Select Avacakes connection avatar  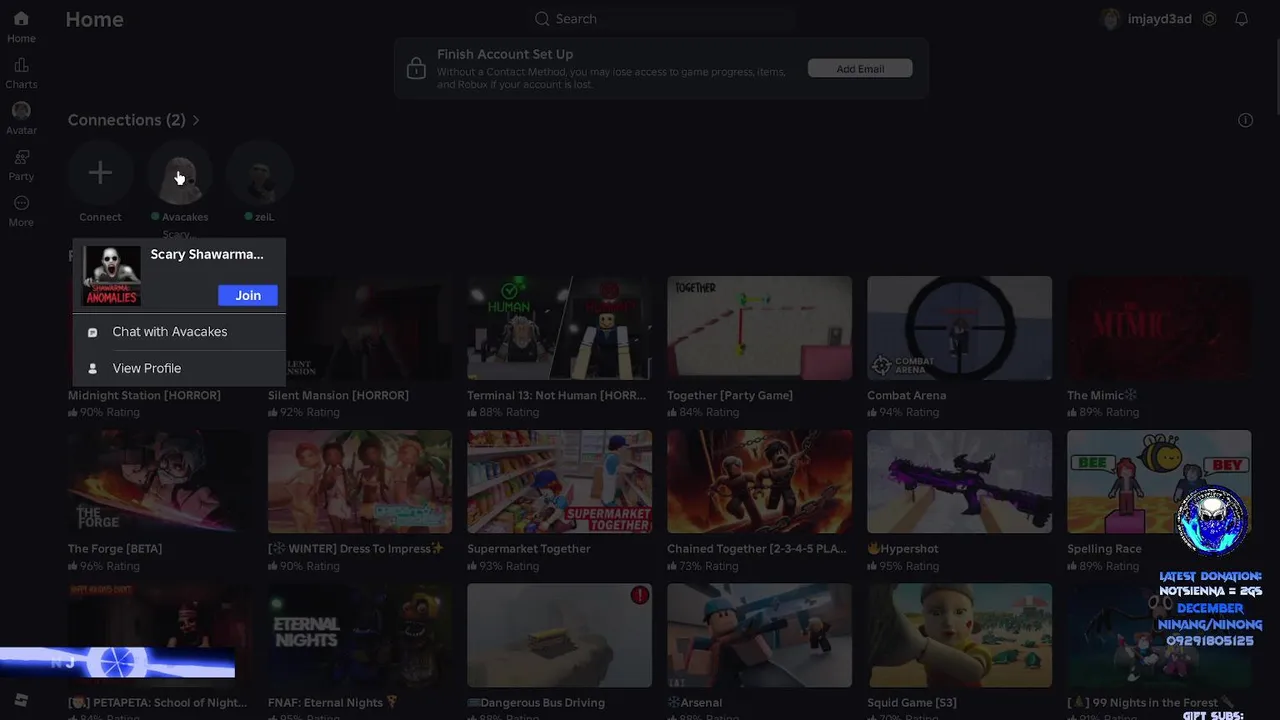coord(180,173)
